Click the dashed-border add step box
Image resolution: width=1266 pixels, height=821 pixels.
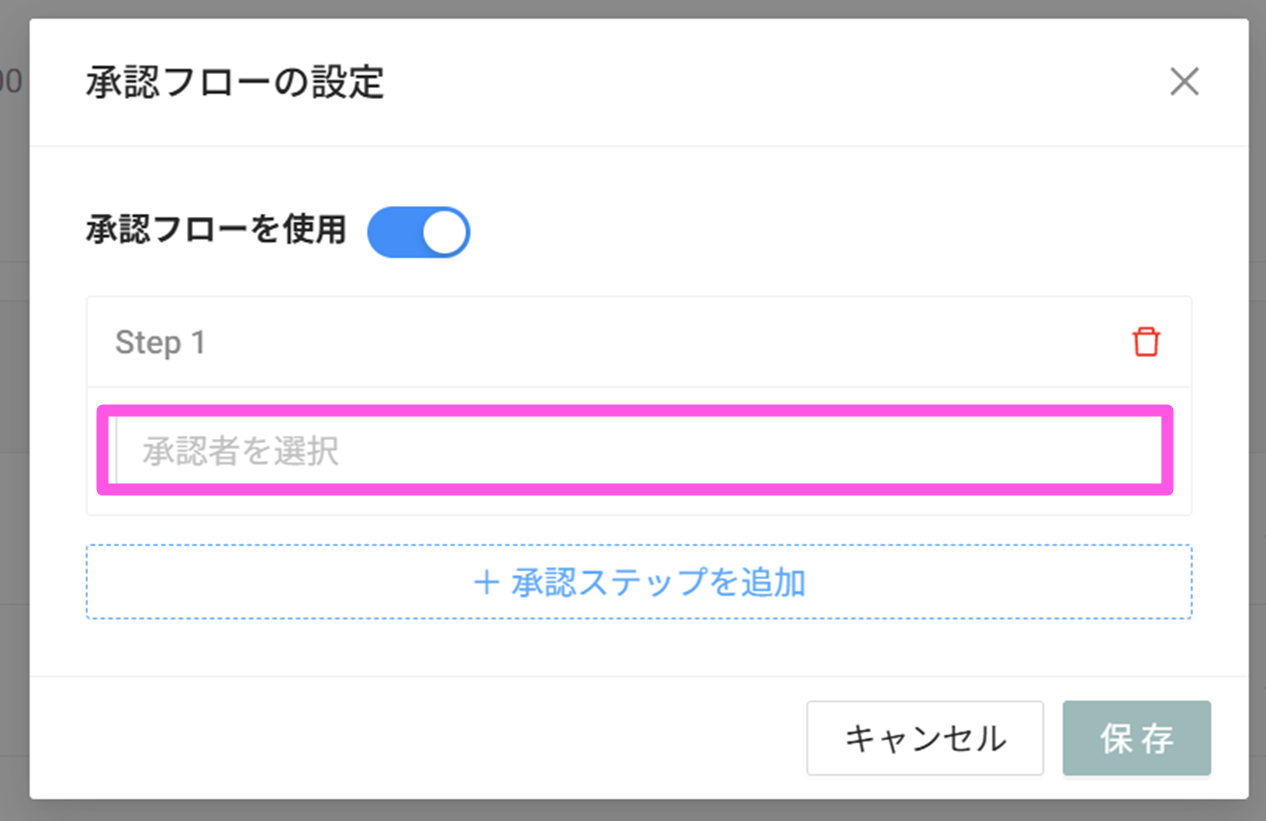900,583
